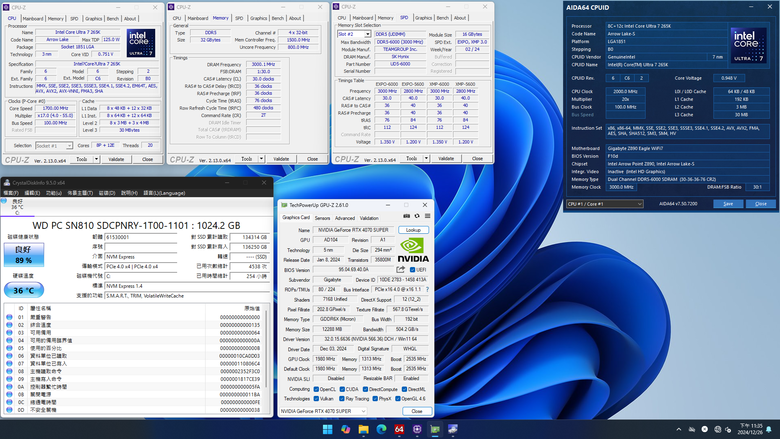
Task: Toggle OpenCL checkbox in GPU-Z
Action: (x=316, y=389)
